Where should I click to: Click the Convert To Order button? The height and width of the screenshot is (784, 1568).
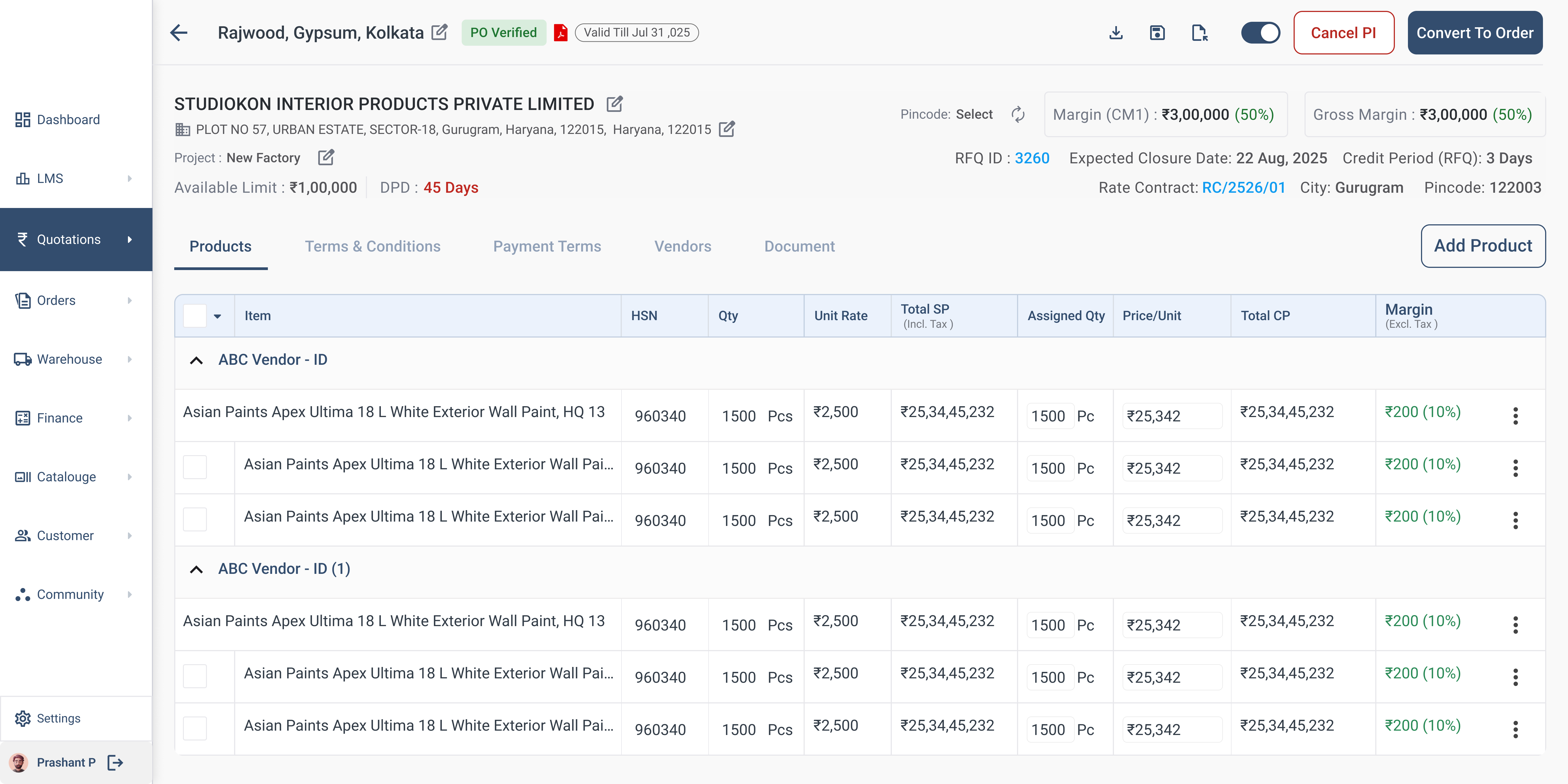[x=1475, y=32]
